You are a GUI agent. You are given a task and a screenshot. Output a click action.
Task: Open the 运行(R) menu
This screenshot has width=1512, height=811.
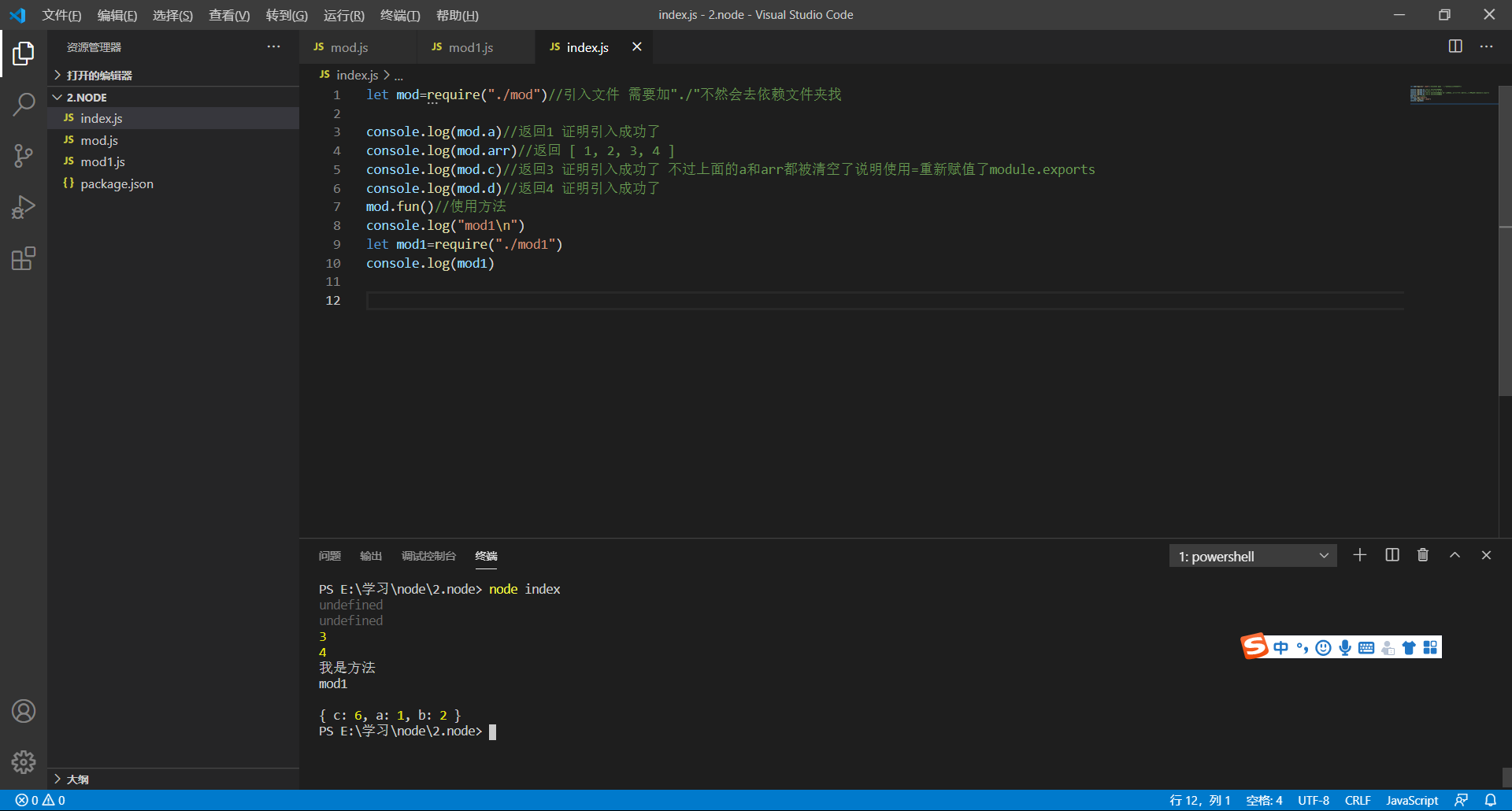tap(344, 15)
